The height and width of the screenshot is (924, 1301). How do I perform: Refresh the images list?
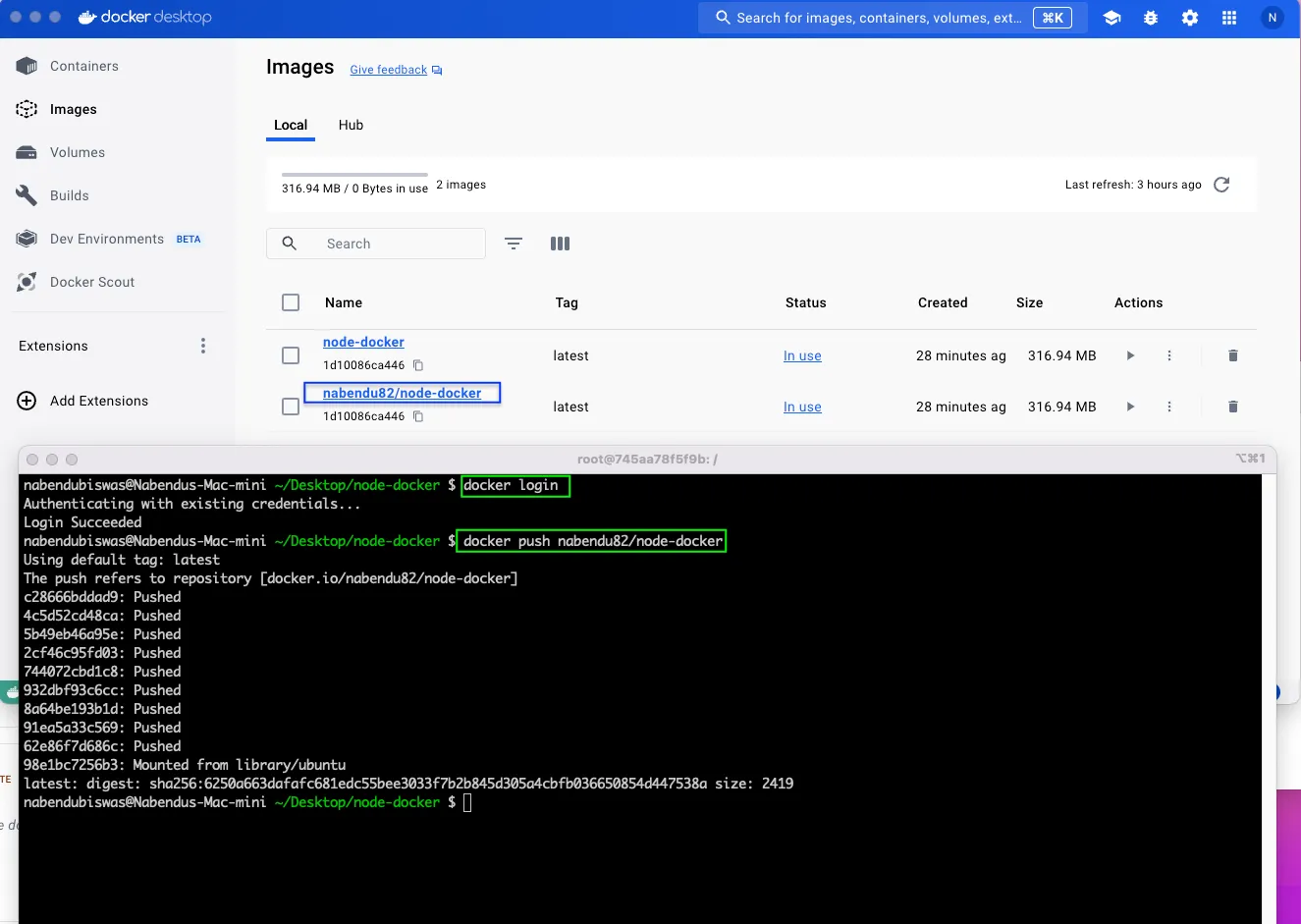[1221, 185]
